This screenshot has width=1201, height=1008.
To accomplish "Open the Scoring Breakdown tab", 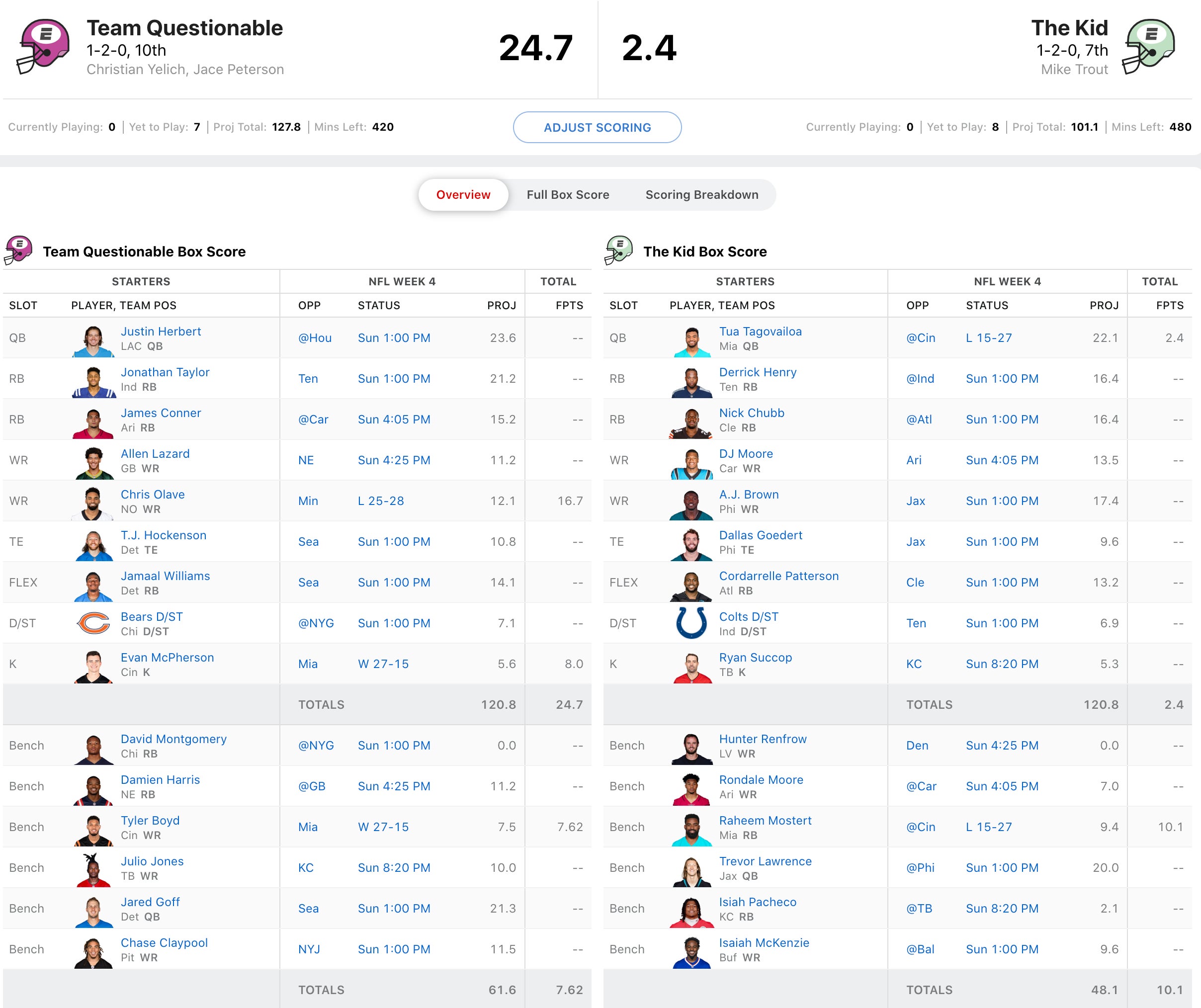I will pos(702,195).
